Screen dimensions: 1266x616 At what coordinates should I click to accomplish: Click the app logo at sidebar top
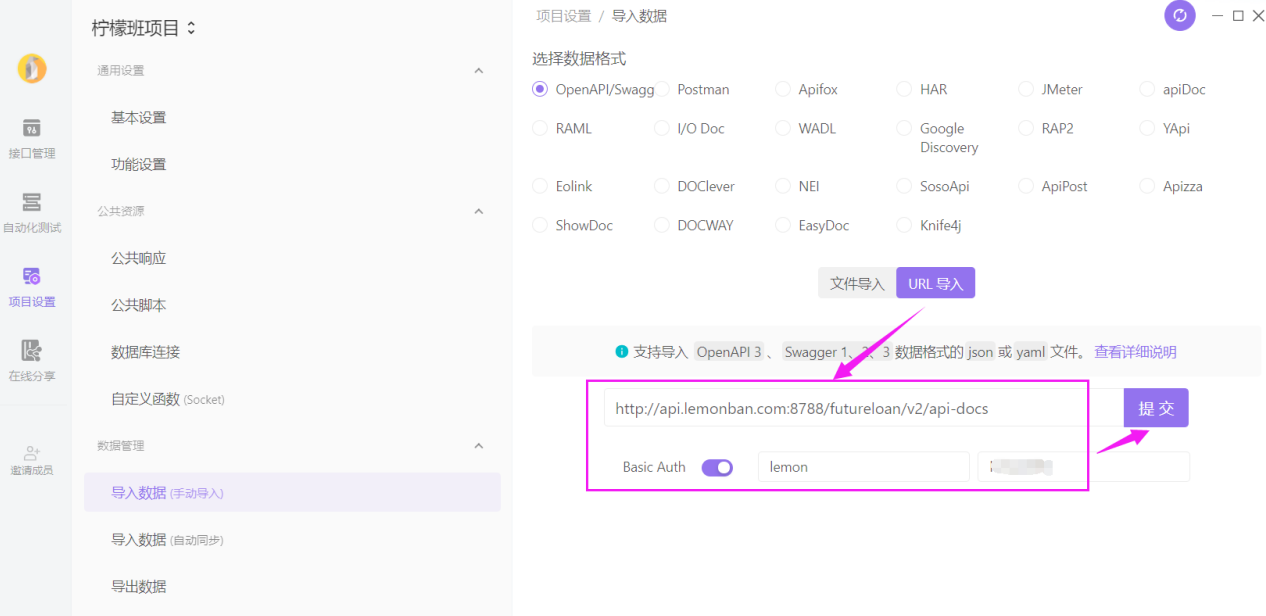click(x=32, y=68)
